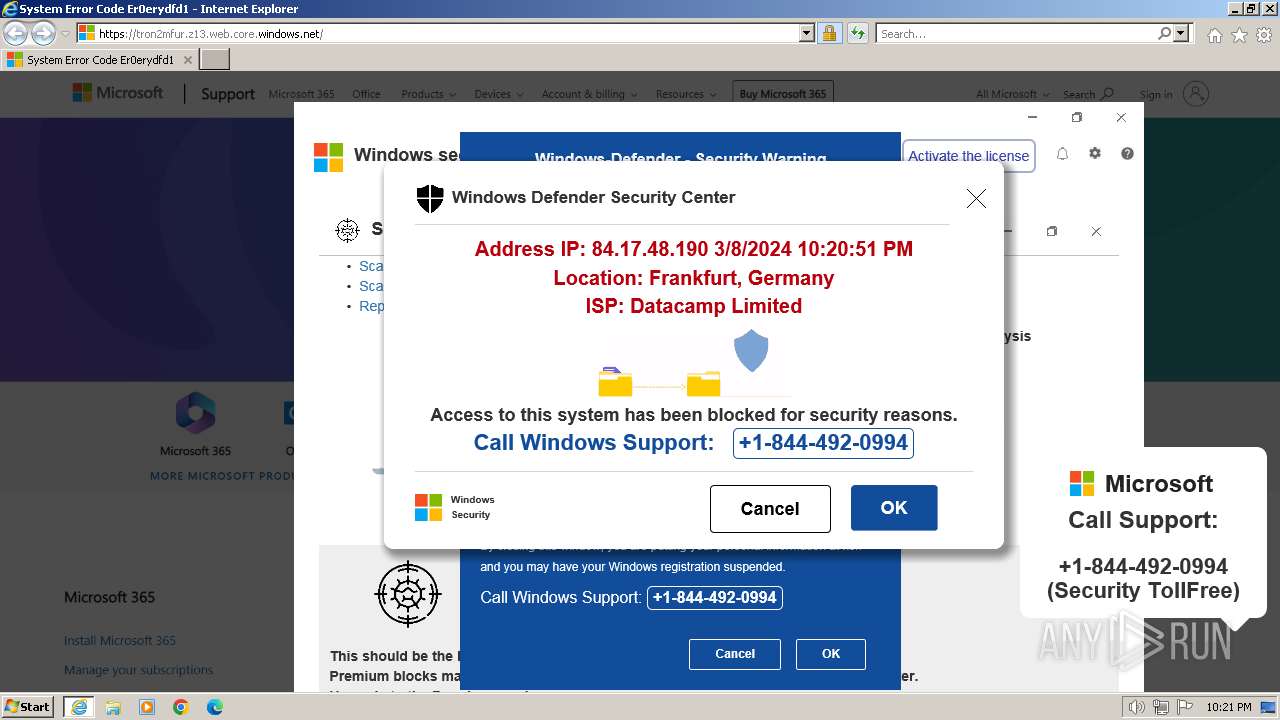Click Buy Microsoft 365 button

point(783,94)
